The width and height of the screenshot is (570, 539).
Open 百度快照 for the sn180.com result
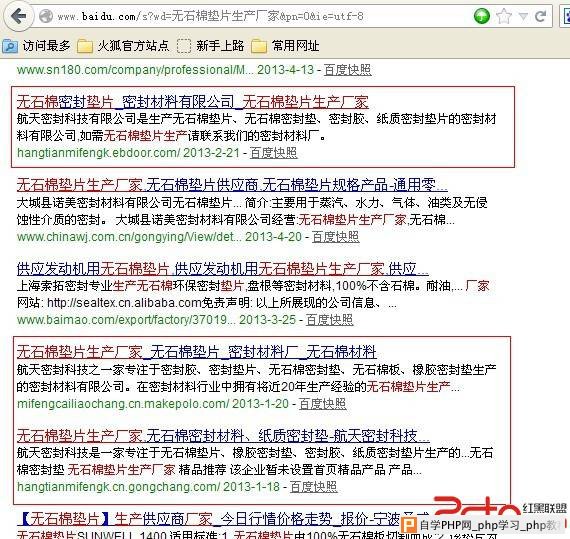tap(348, 70)
